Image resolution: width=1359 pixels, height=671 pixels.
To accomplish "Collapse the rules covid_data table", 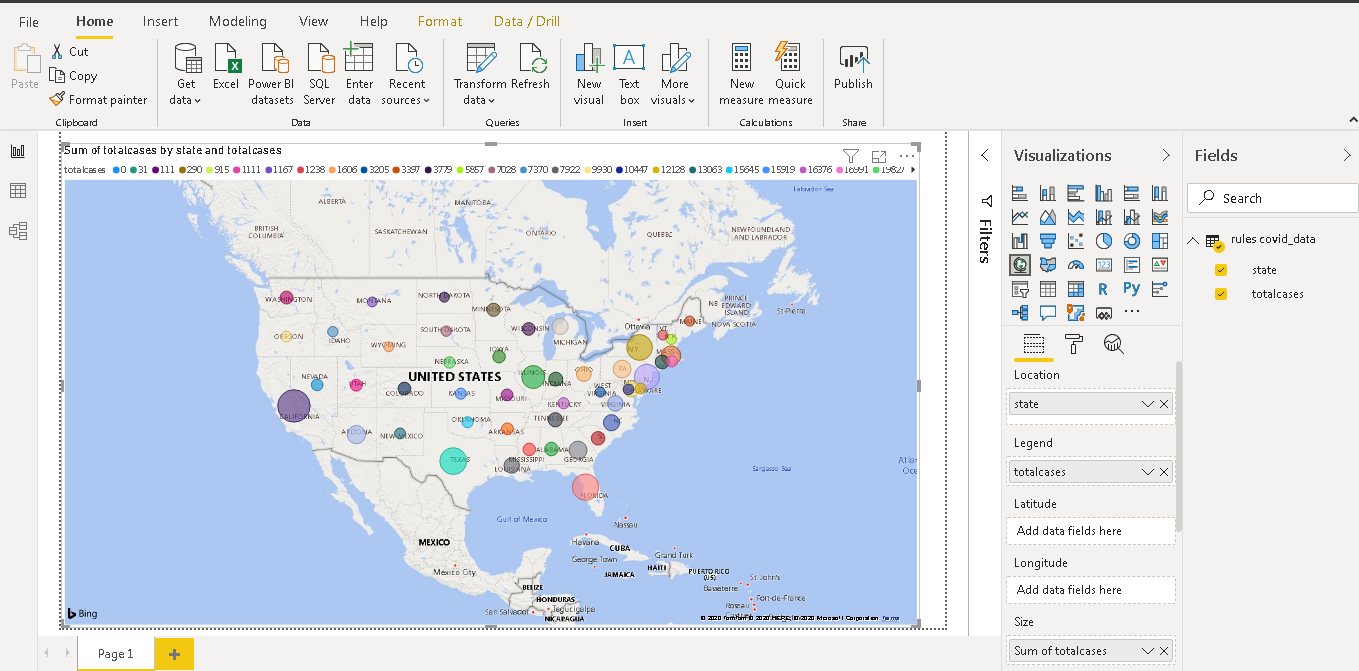I will tap(1192, 239).
